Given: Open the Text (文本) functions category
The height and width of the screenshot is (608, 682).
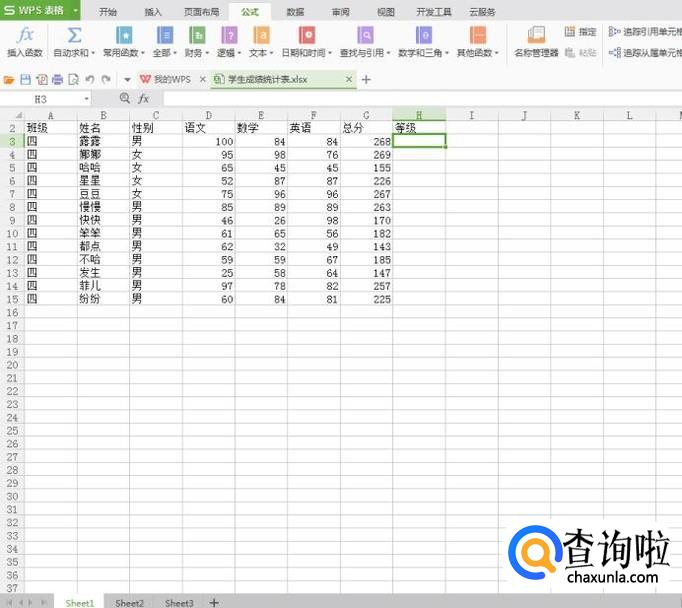Looking at the screenshot, I should 261,42.
